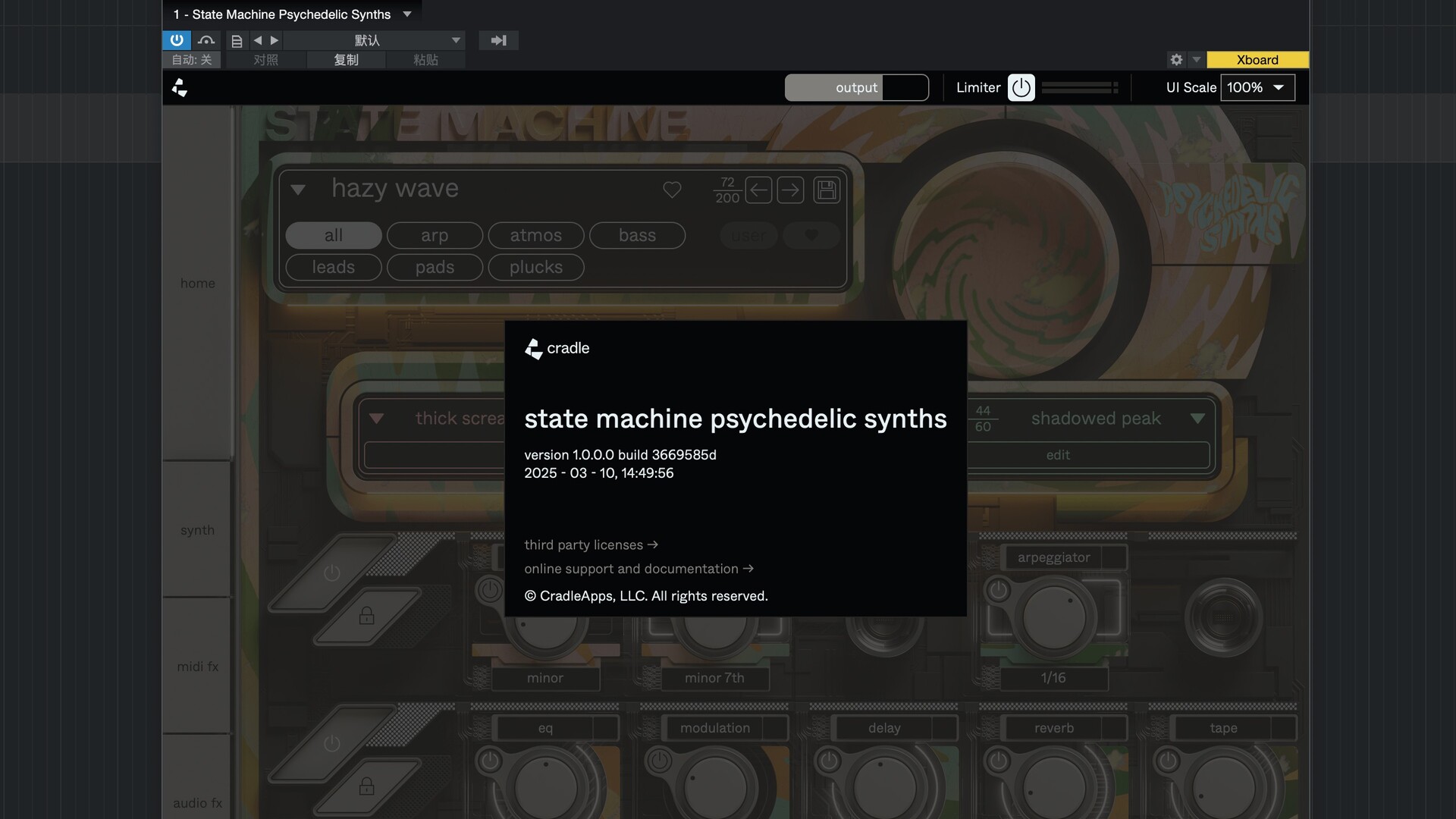The image size is (1456, 819).
Task: Toggle the arpeggiator power button
Action: (999, 589)
